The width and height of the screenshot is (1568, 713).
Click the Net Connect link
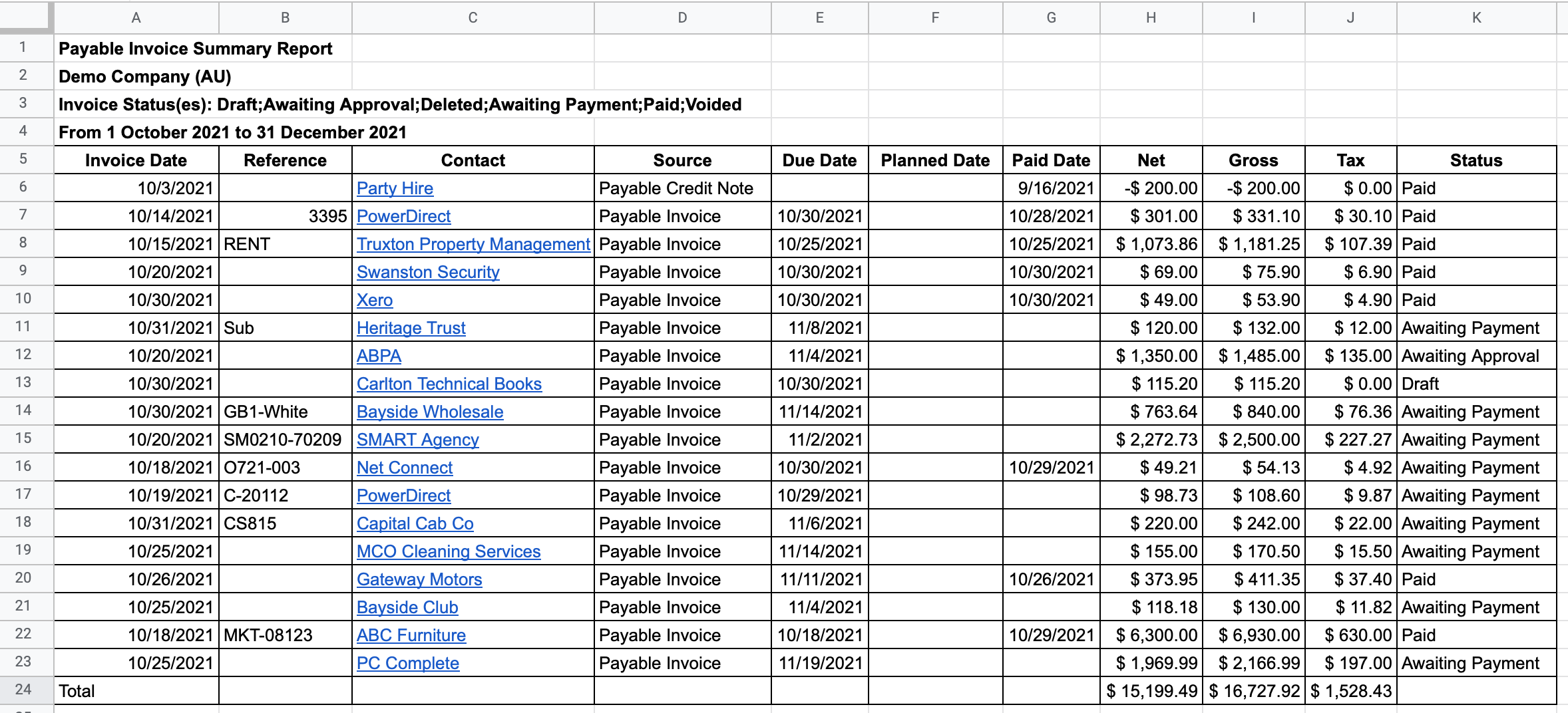click(x=405, y=468)
